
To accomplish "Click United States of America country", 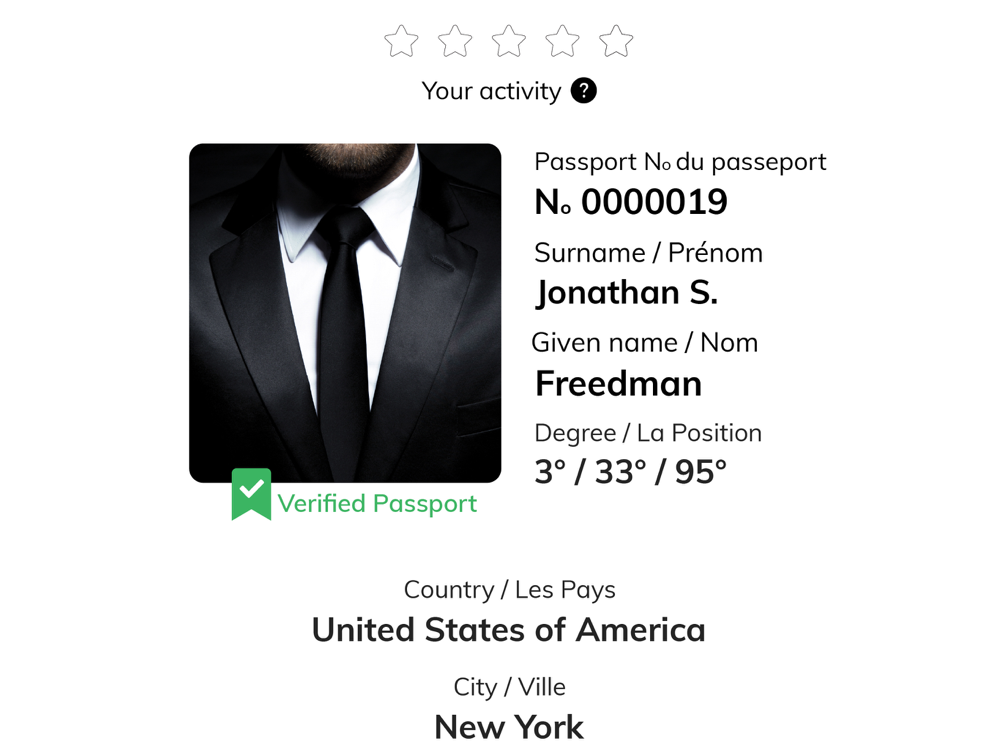I will 508,630.
